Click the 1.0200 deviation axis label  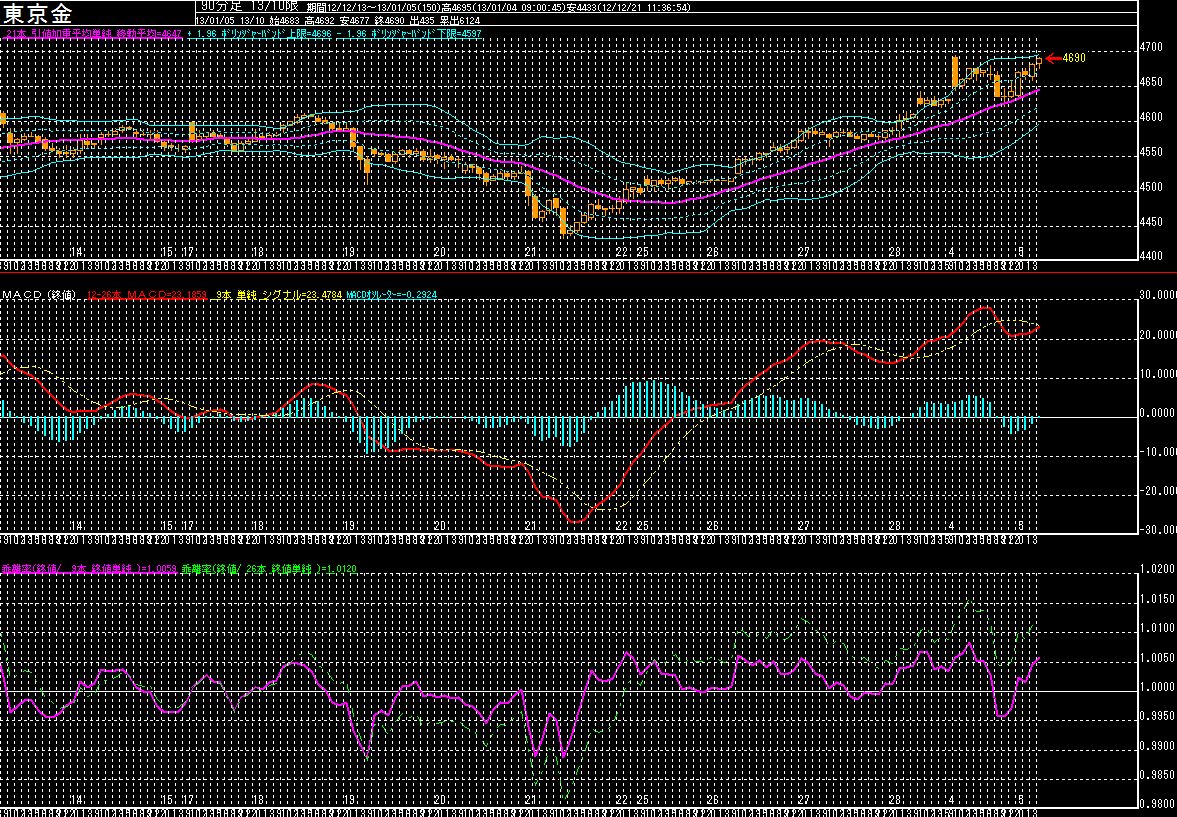click(1157, 569)
